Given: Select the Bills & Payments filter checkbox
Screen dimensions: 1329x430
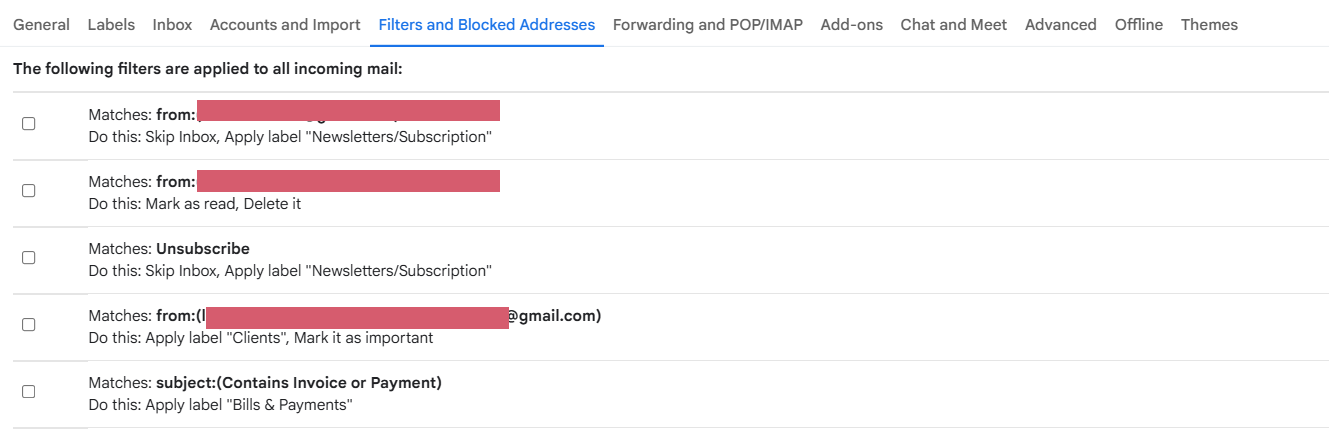Looking at the screenshot, I should (29, 392).
